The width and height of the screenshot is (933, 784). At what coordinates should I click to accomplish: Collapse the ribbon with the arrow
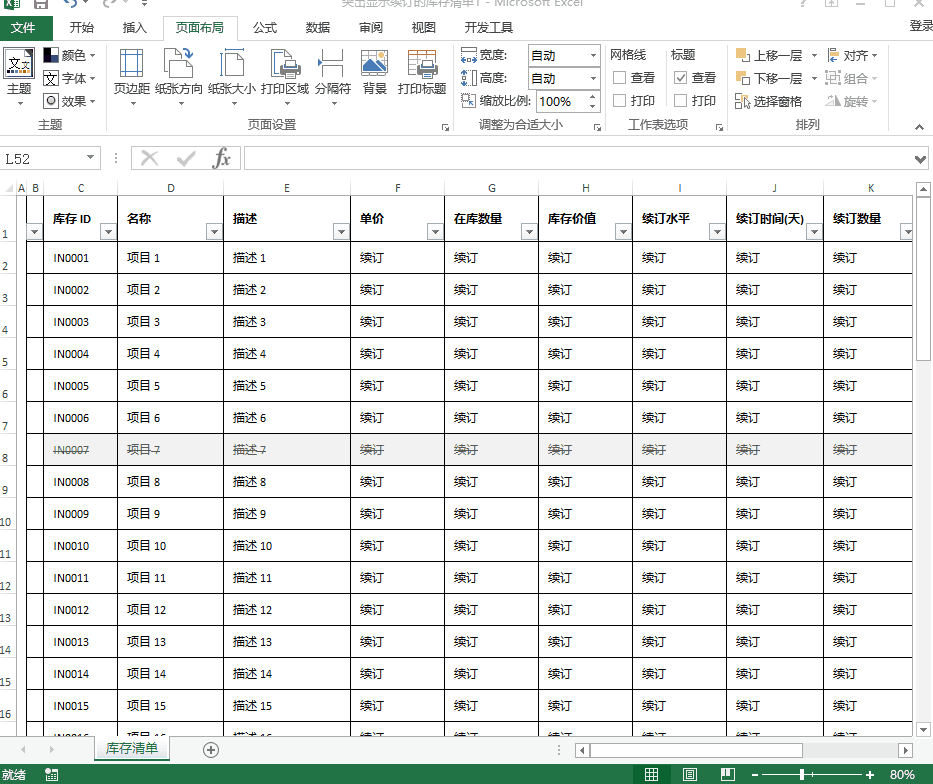(x=919, y=127)
